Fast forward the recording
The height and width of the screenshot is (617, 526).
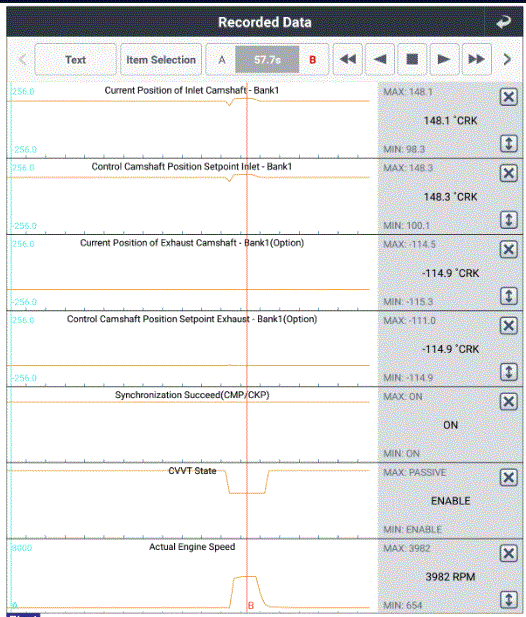coord(476,59)
